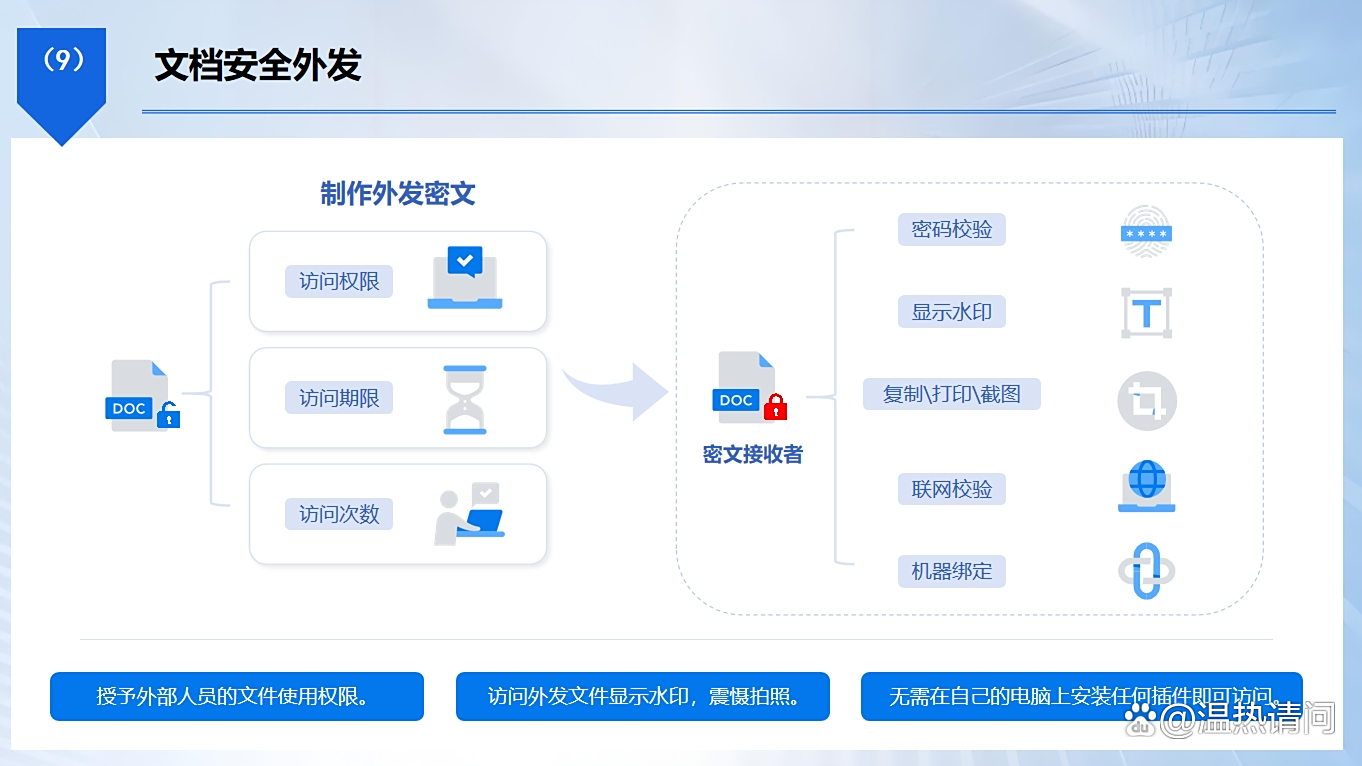Toggle the 显示水印 option
Screen dimensions: 1362x766
[951, 311]
